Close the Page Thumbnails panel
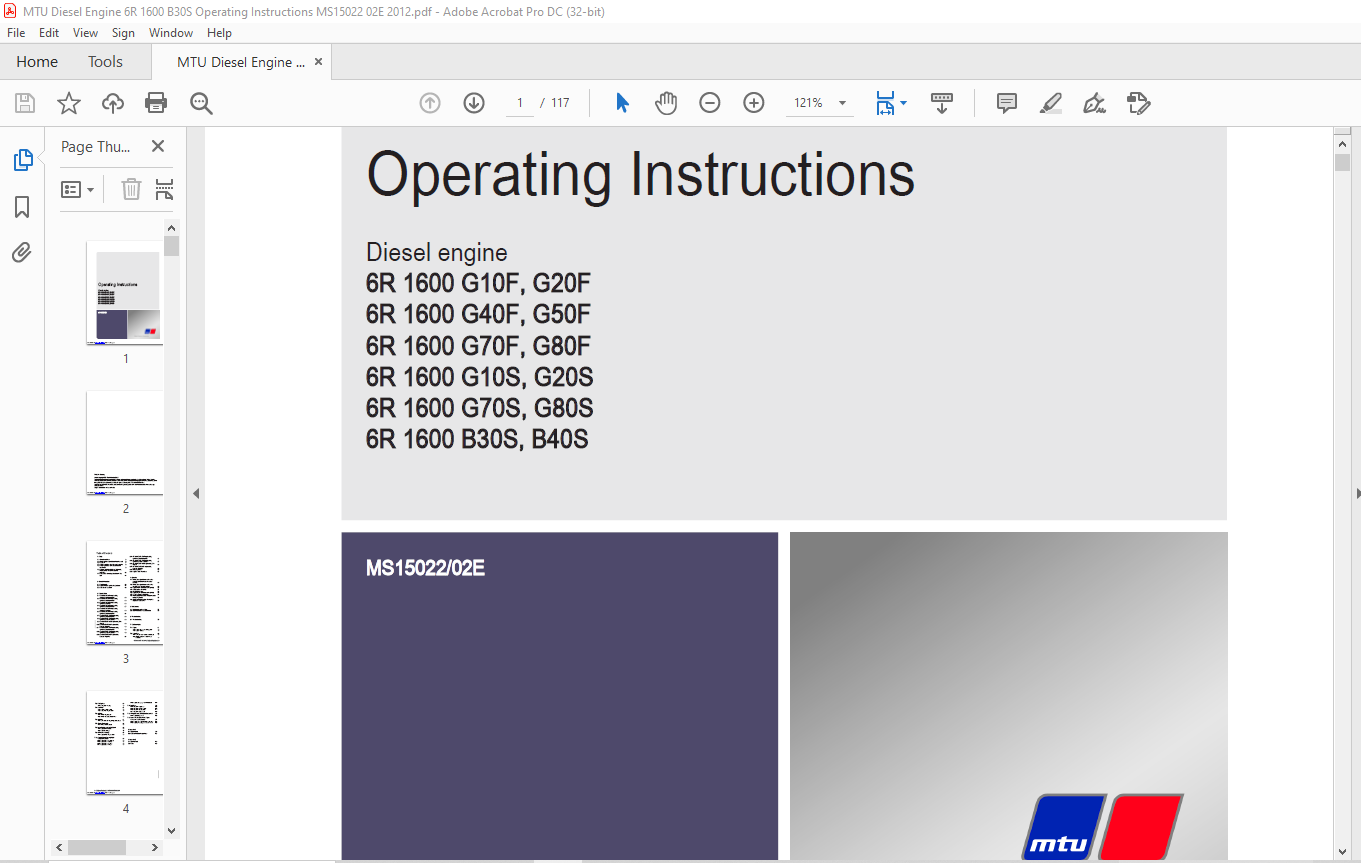 coord(158,146)
